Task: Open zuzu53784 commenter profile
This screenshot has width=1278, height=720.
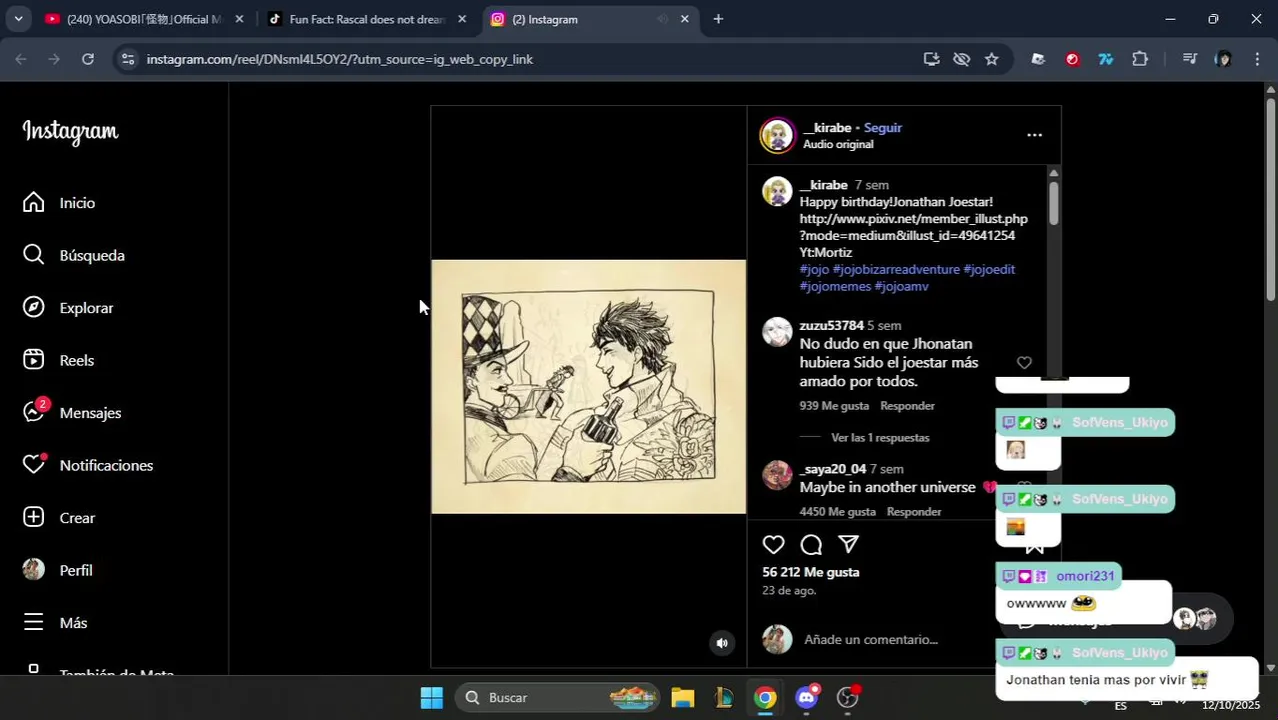Action: [x=831, y=326]
